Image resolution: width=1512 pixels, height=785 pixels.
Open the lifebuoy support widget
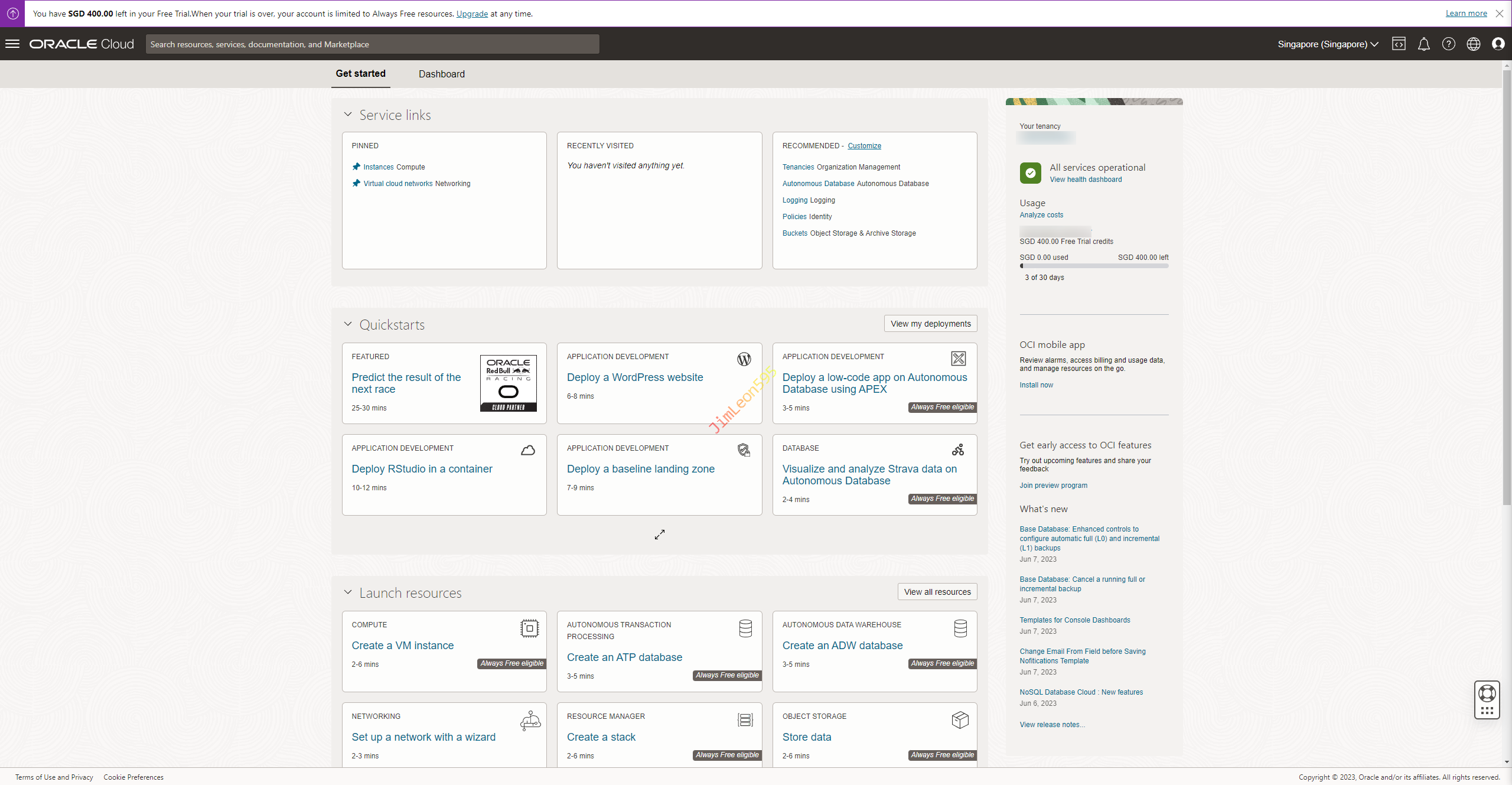1487,693
